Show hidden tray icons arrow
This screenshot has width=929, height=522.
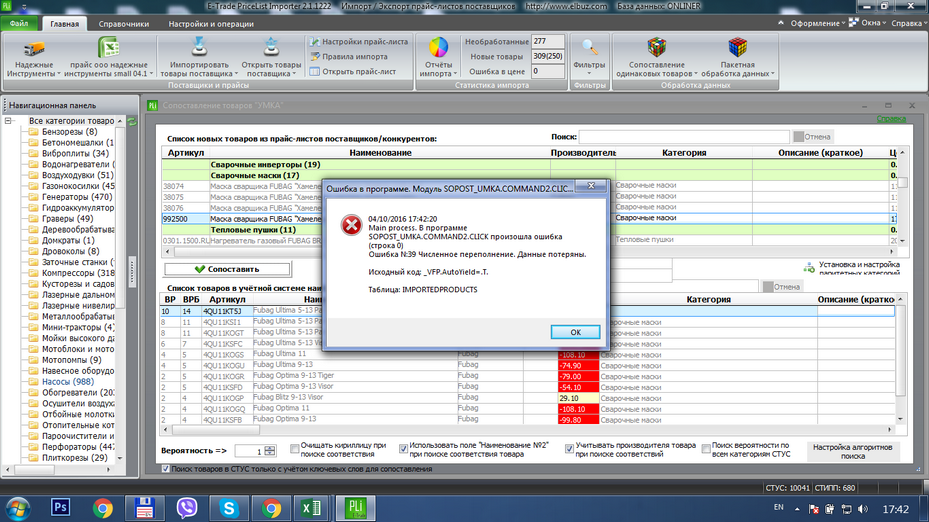click(x=797, y=509)
